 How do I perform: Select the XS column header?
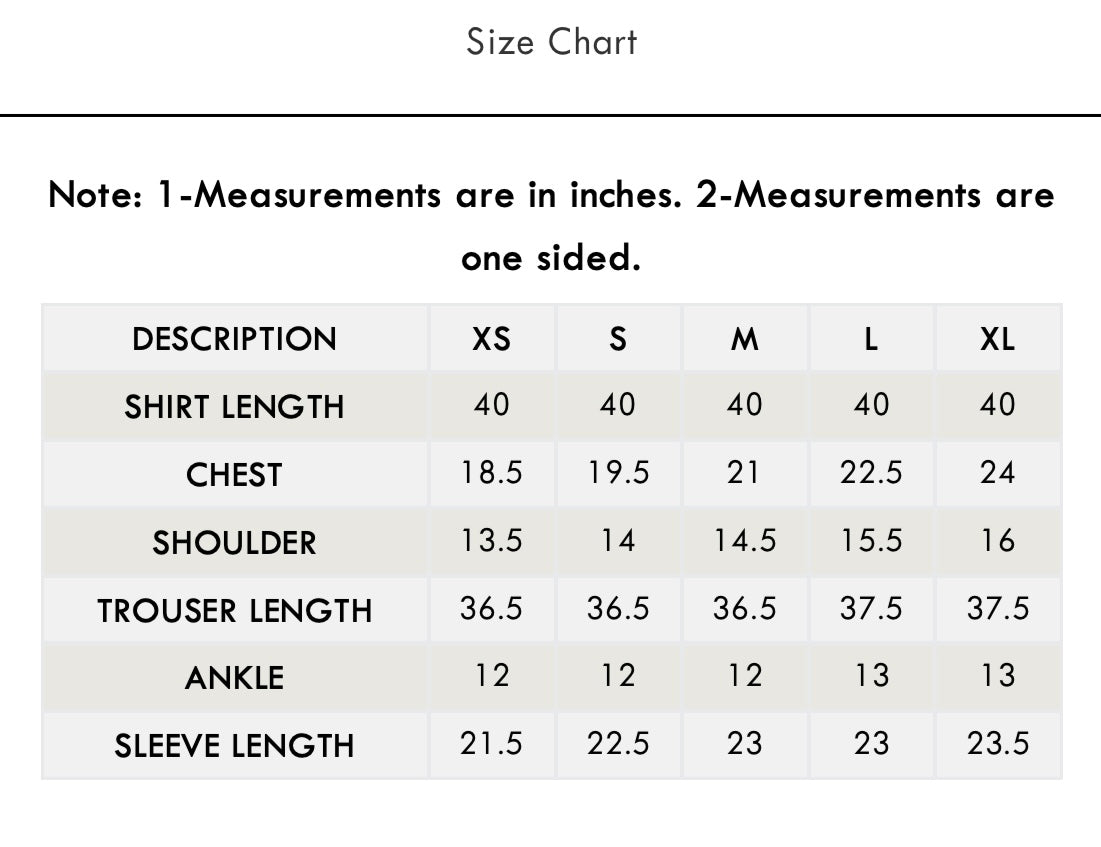point(491,339)
